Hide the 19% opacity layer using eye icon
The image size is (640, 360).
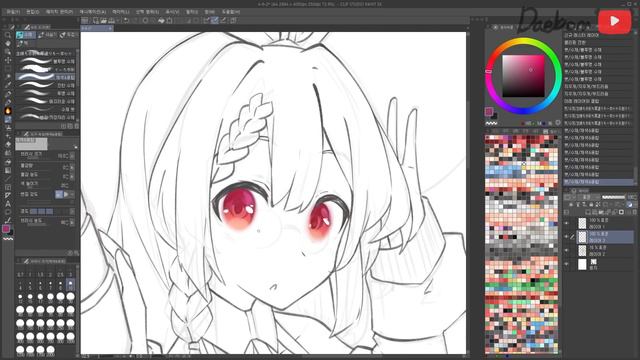[x=567, y=250]
